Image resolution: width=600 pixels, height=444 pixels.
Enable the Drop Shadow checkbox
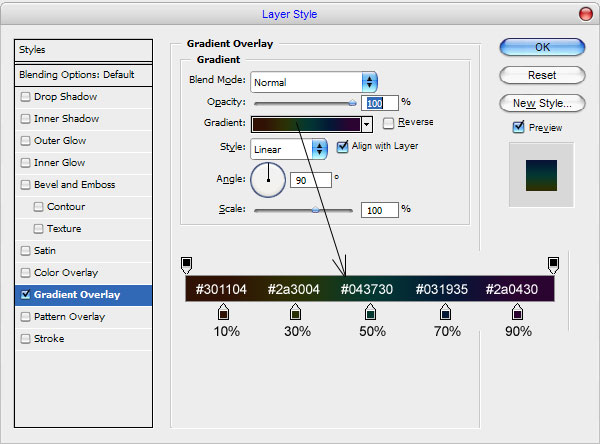click(x=25, y=97)
